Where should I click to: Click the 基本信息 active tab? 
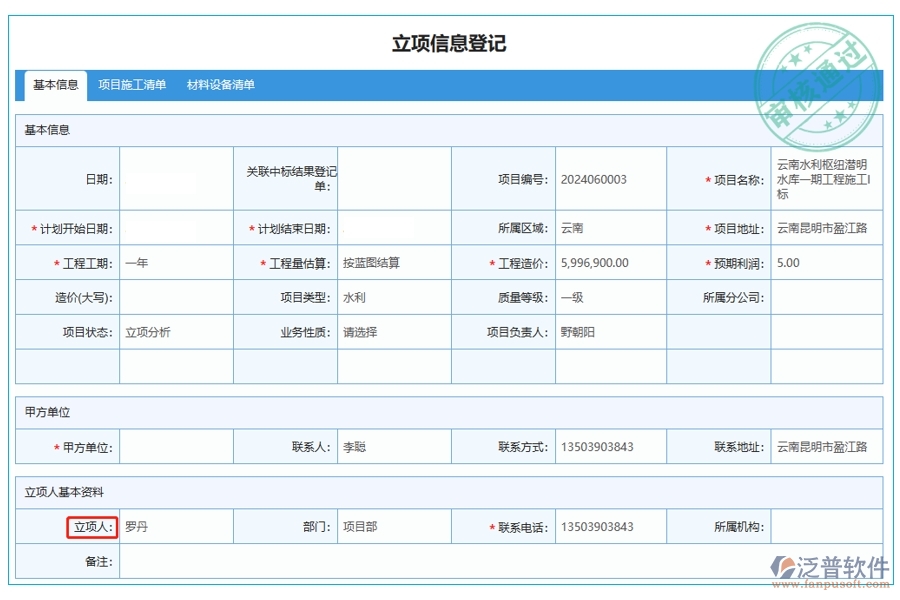tap(55, 86)
